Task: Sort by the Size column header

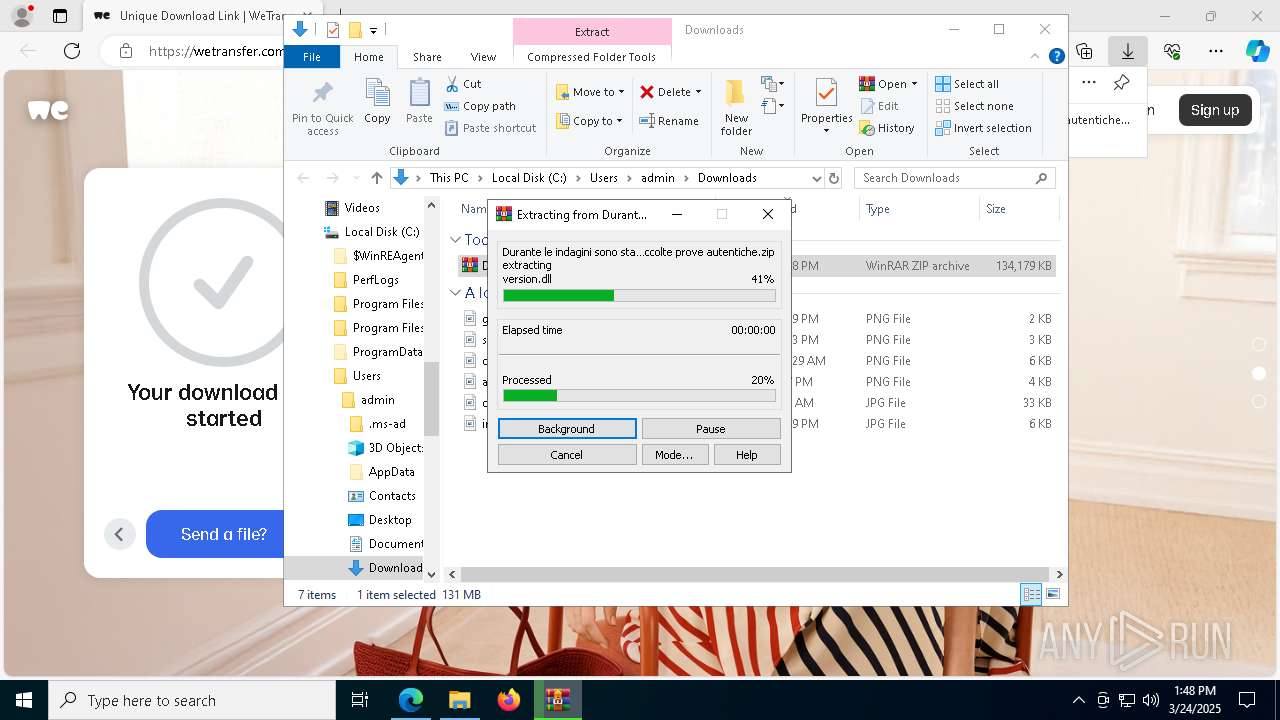Action: 1018,209
